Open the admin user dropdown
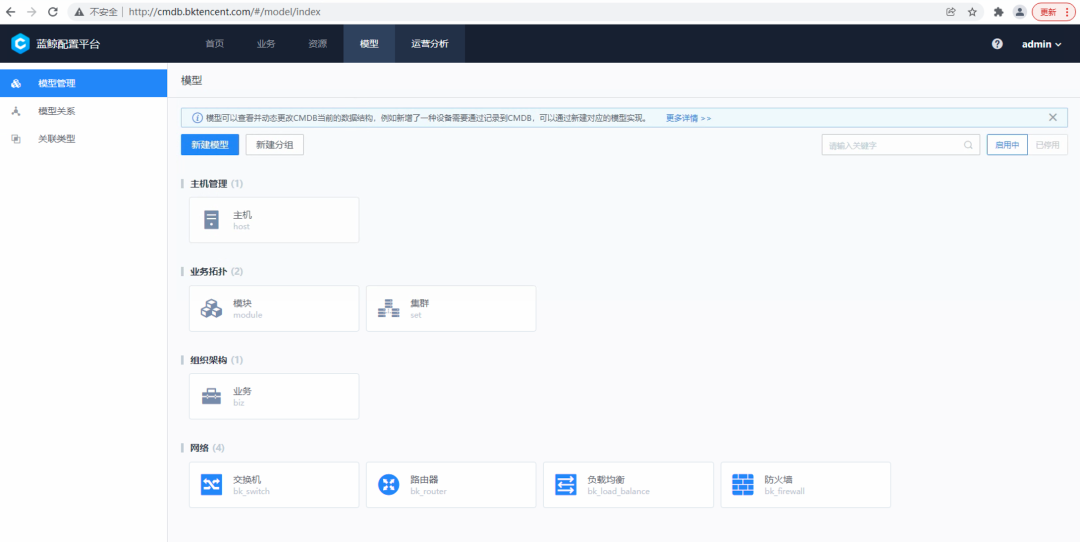Image resolution: width=1080 pixels, height=542 pixels. (1041, 44)
